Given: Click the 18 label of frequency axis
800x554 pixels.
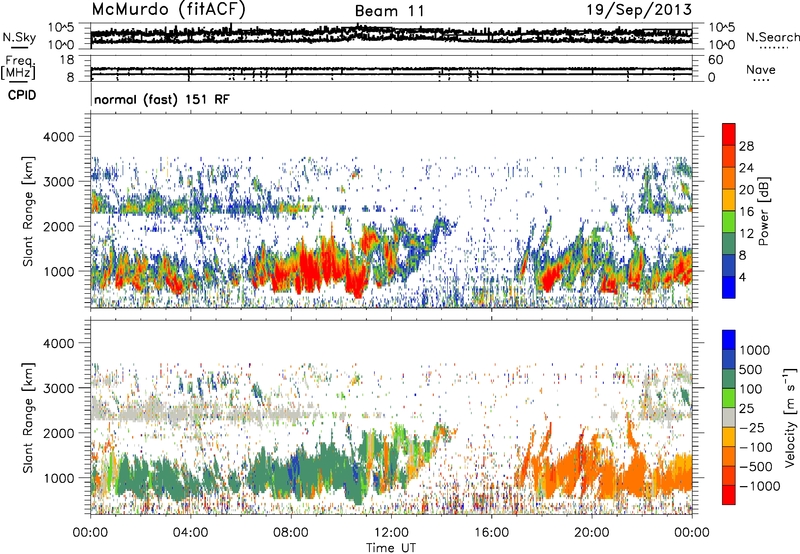Looking at the screenshot, I should point(66,60).
